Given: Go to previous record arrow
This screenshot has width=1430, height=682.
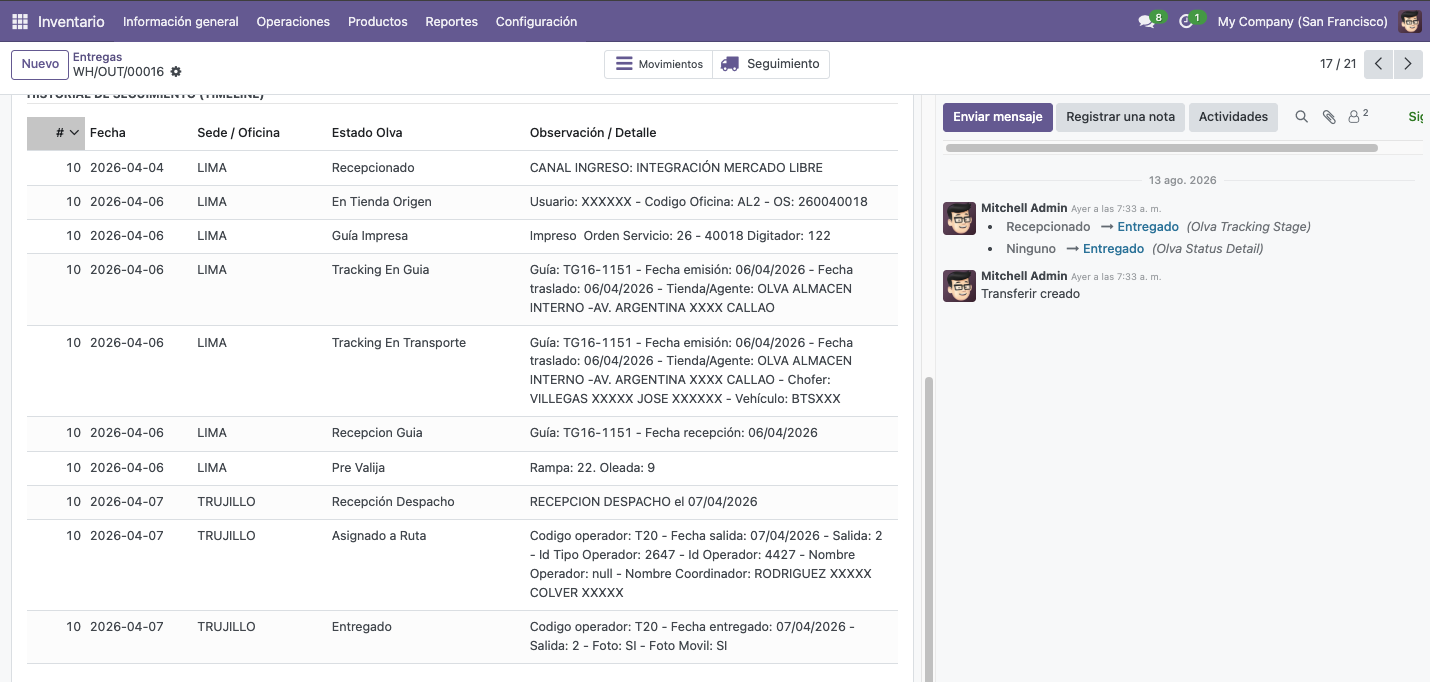Looking at the screenshot, I should coord(1378,64).
